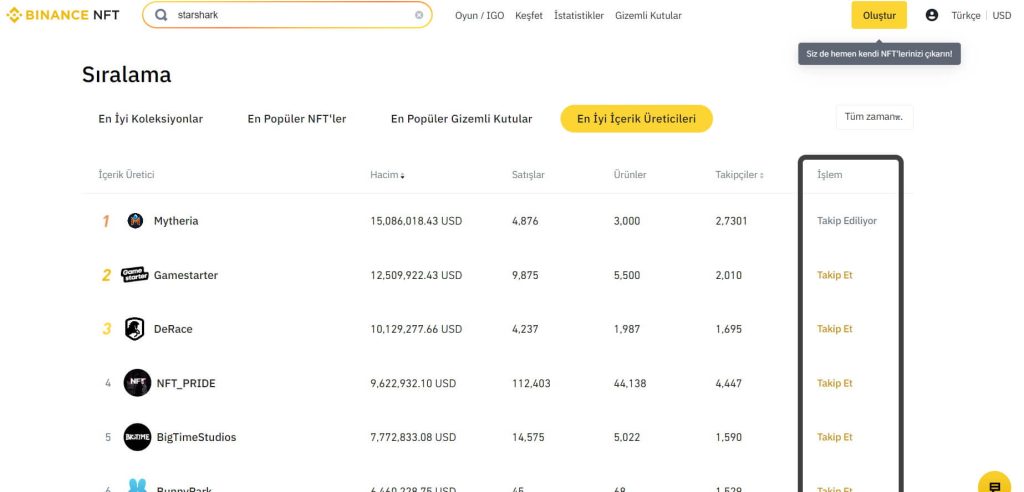1024x492 pixels.
Task: Click the Oluştur button
Action: pos(879,15)
